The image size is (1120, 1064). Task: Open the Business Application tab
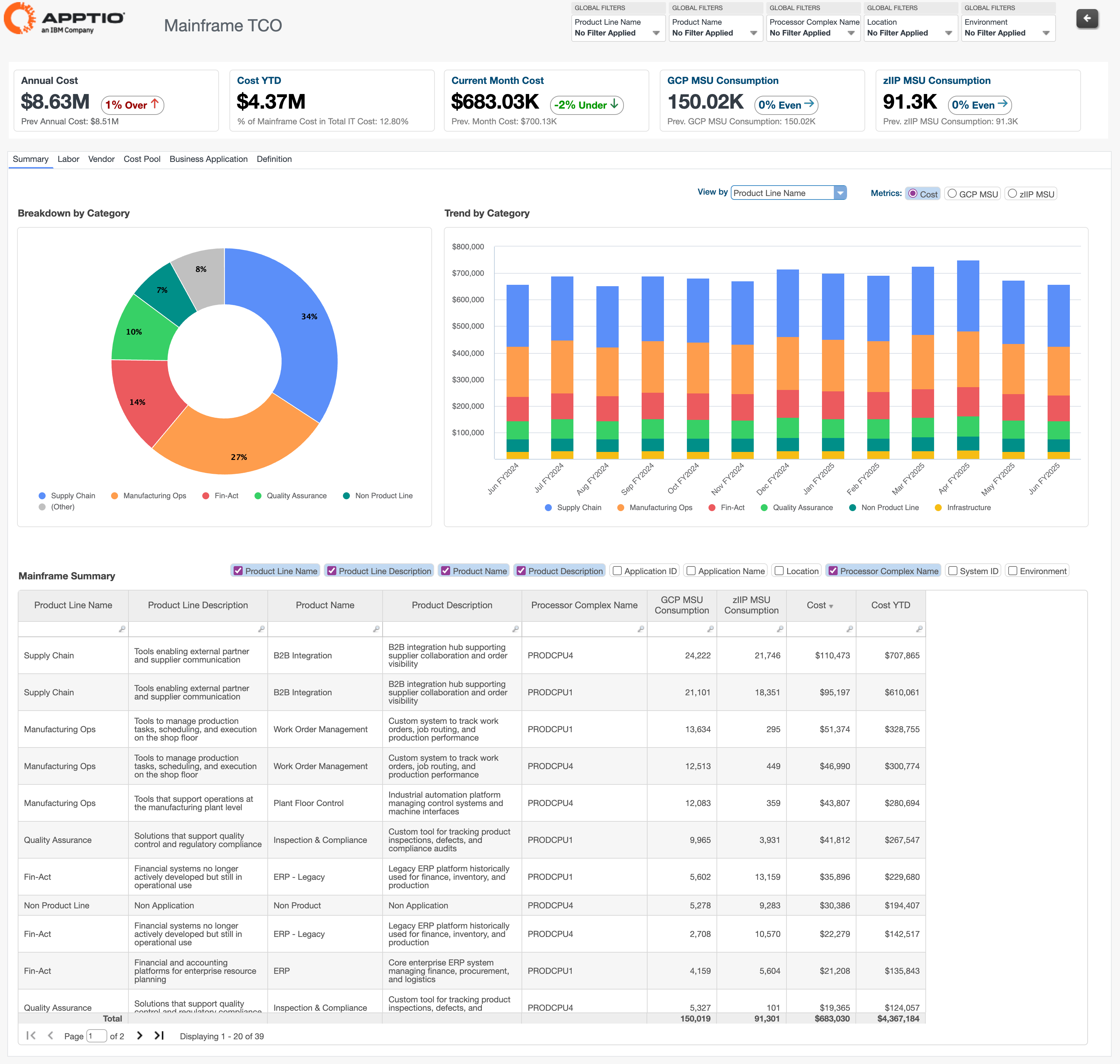(x=208, y=159)
